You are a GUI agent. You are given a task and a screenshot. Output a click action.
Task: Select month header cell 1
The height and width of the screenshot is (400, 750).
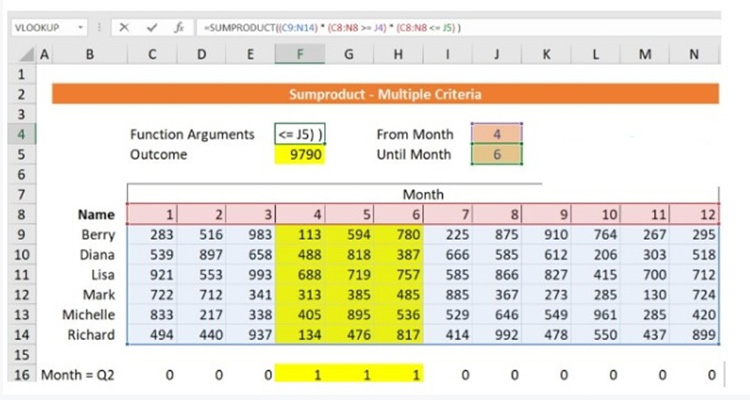(x=152, y=214)
